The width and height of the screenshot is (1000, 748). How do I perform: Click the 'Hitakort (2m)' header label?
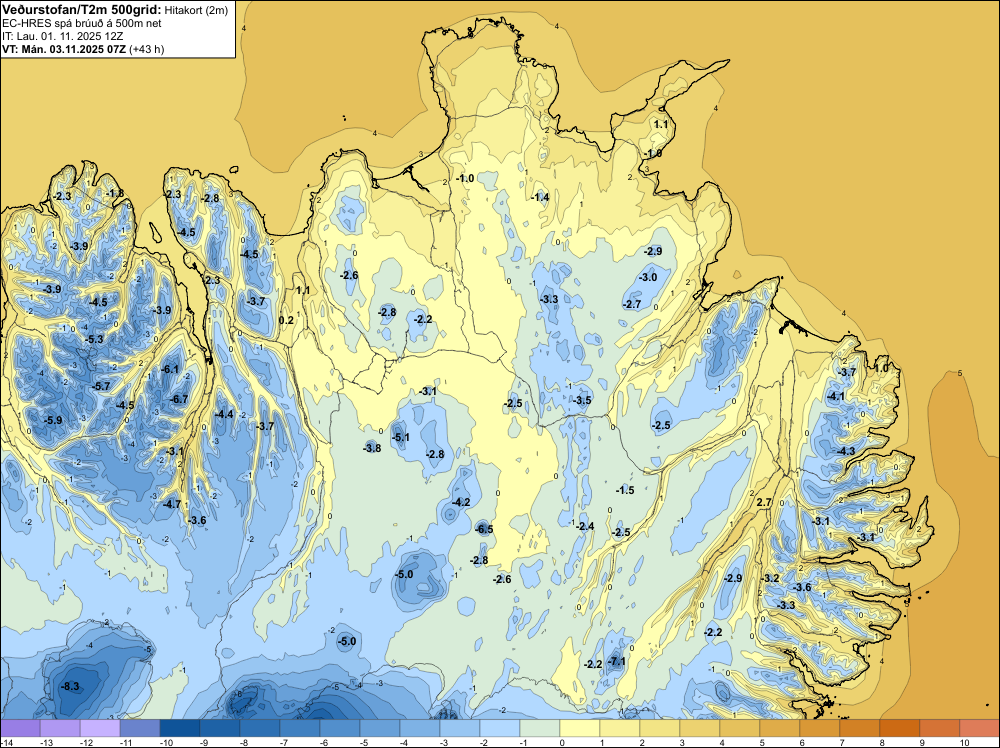click(196, 10)
